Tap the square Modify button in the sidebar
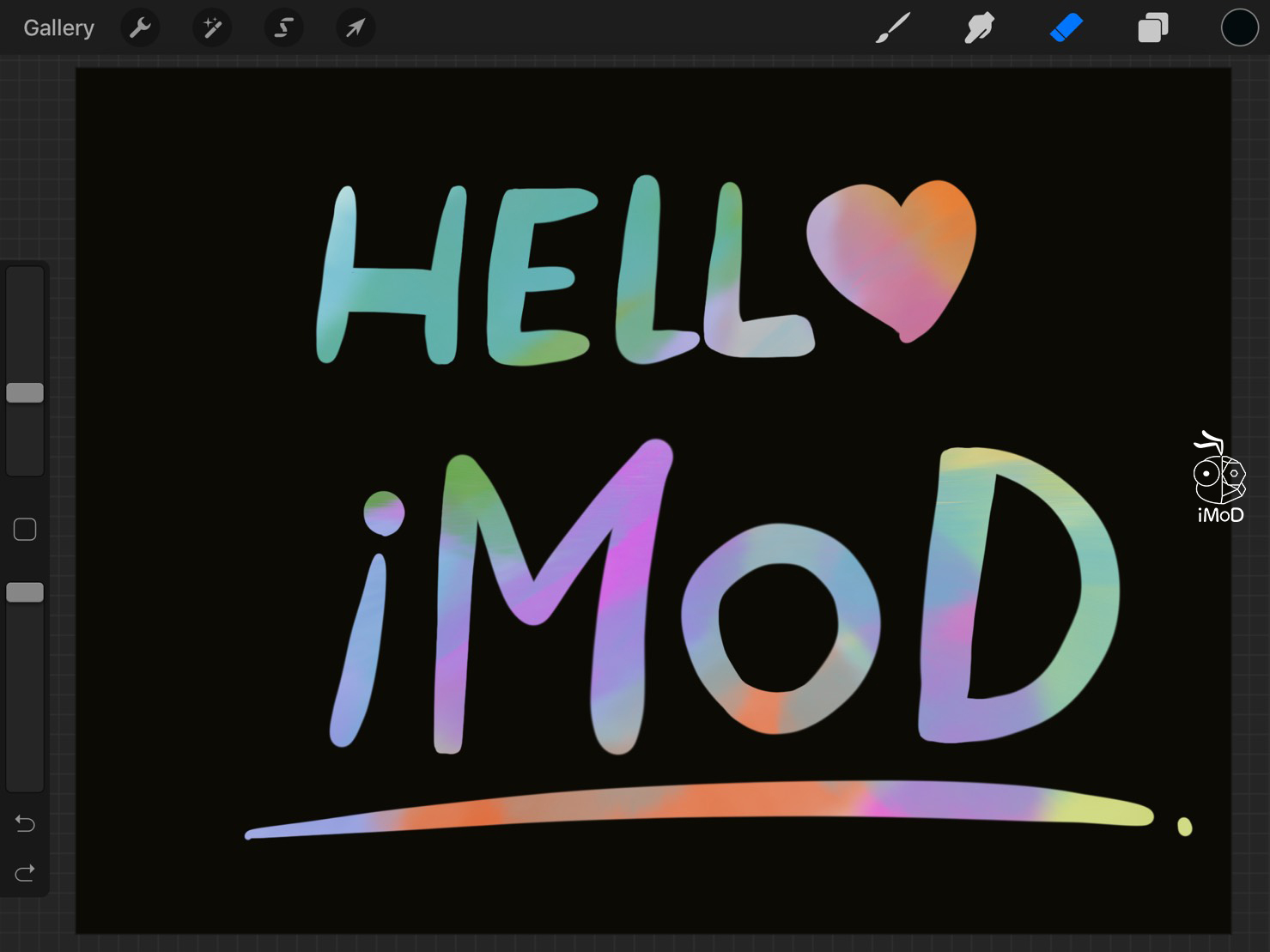1270x952 pixels. pyautogui.click(x=25, y=530)
